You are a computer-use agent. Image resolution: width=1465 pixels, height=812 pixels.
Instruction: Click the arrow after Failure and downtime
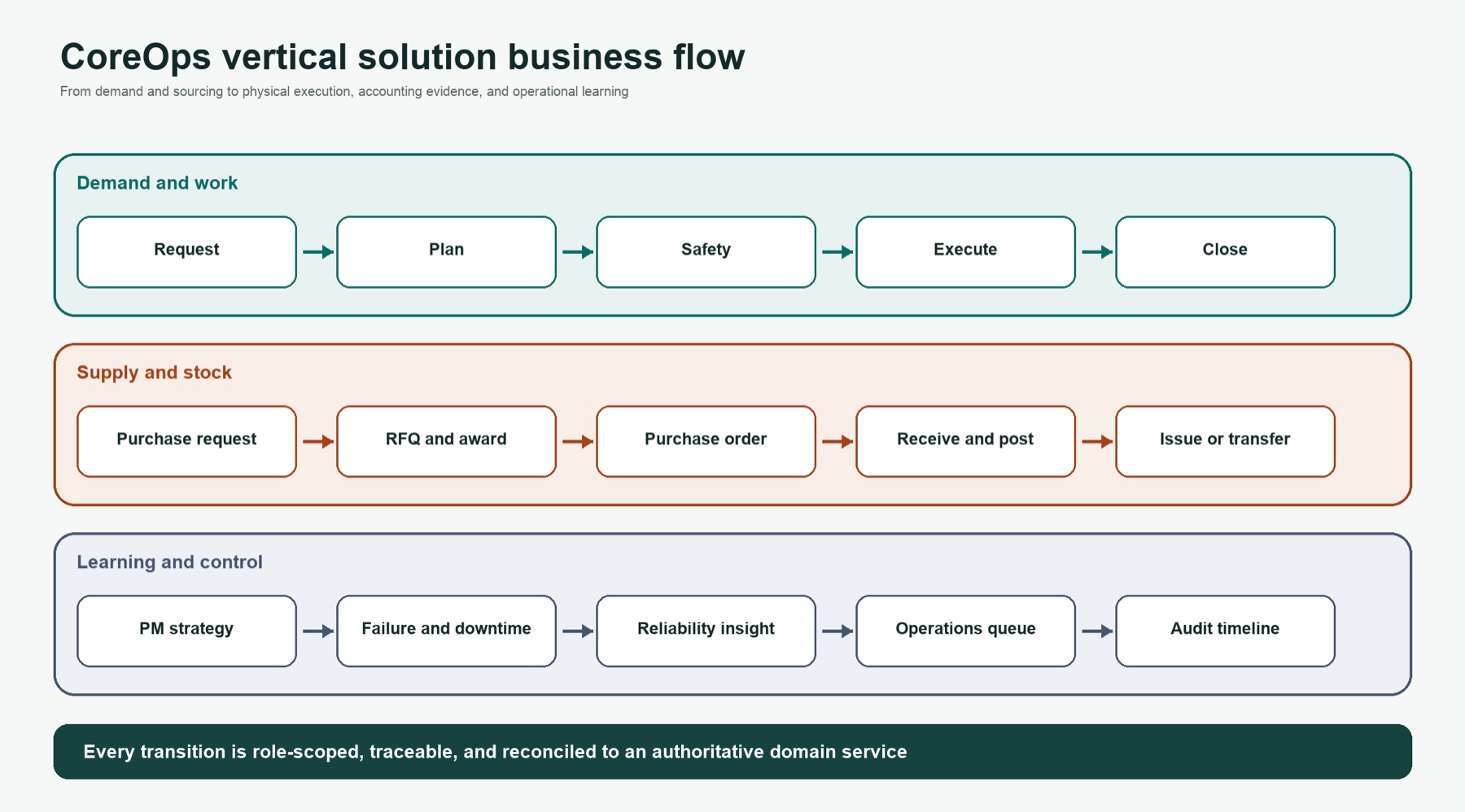577,631
